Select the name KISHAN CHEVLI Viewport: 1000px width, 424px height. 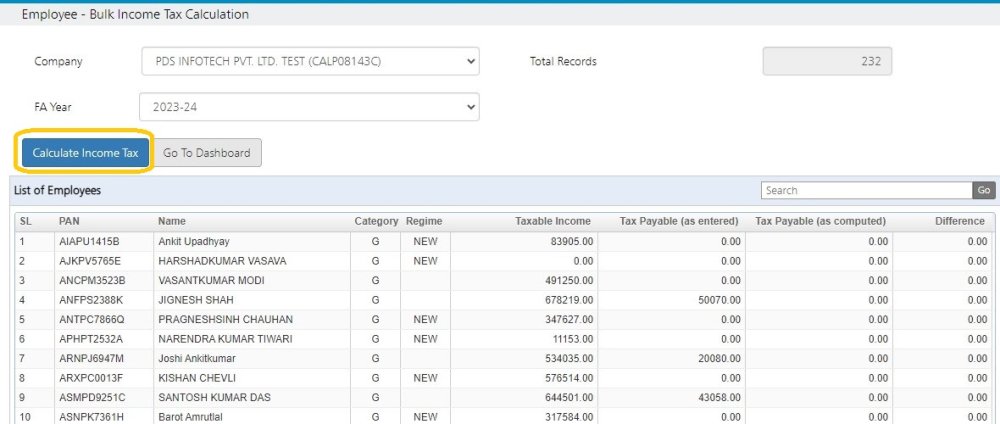click(198, 378)
